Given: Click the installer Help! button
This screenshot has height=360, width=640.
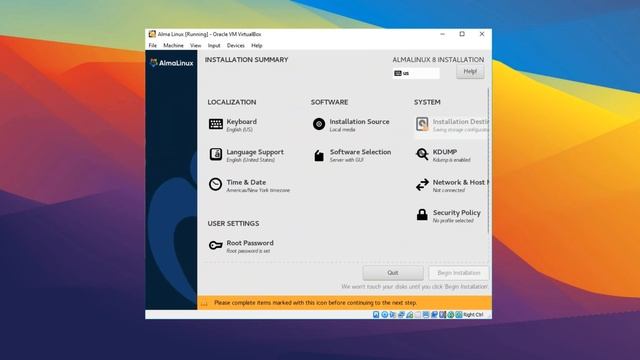Looking at the screenshot, I should coord(470,72).
